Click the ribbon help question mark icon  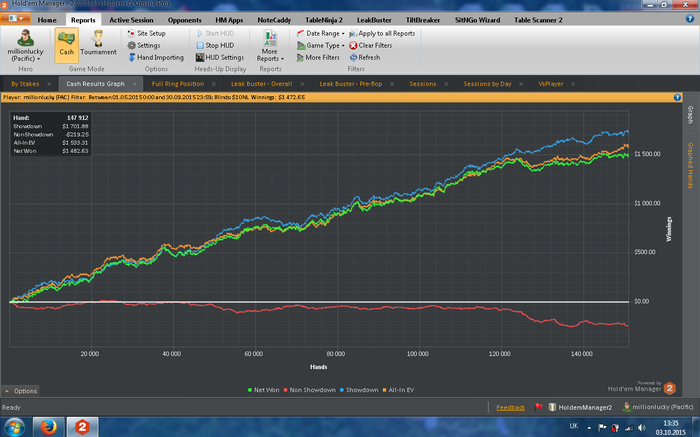[x=690, y=19]
